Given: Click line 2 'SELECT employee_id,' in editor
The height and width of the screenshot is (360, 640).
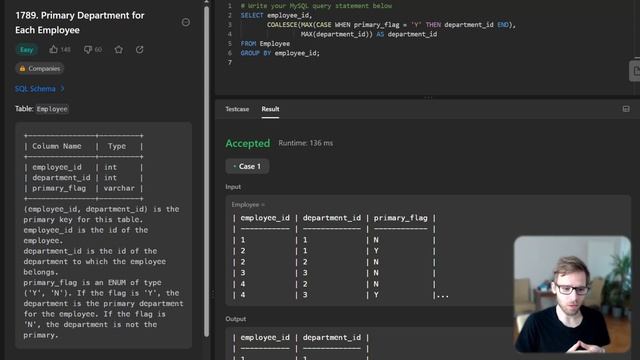Looking at the screenshot, I should 276,16.
